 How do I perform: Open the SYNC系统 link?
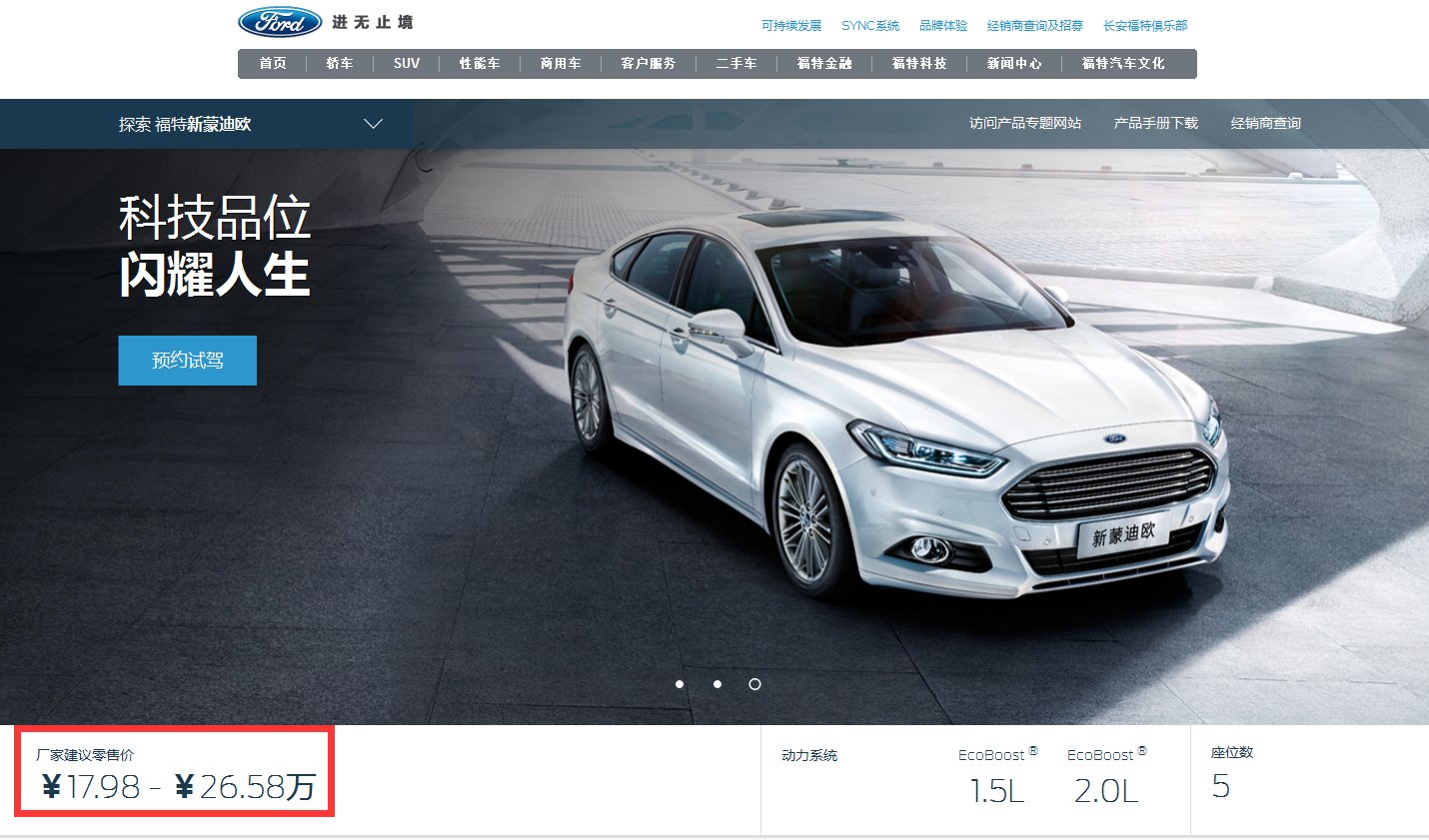(x=869, y=26)
